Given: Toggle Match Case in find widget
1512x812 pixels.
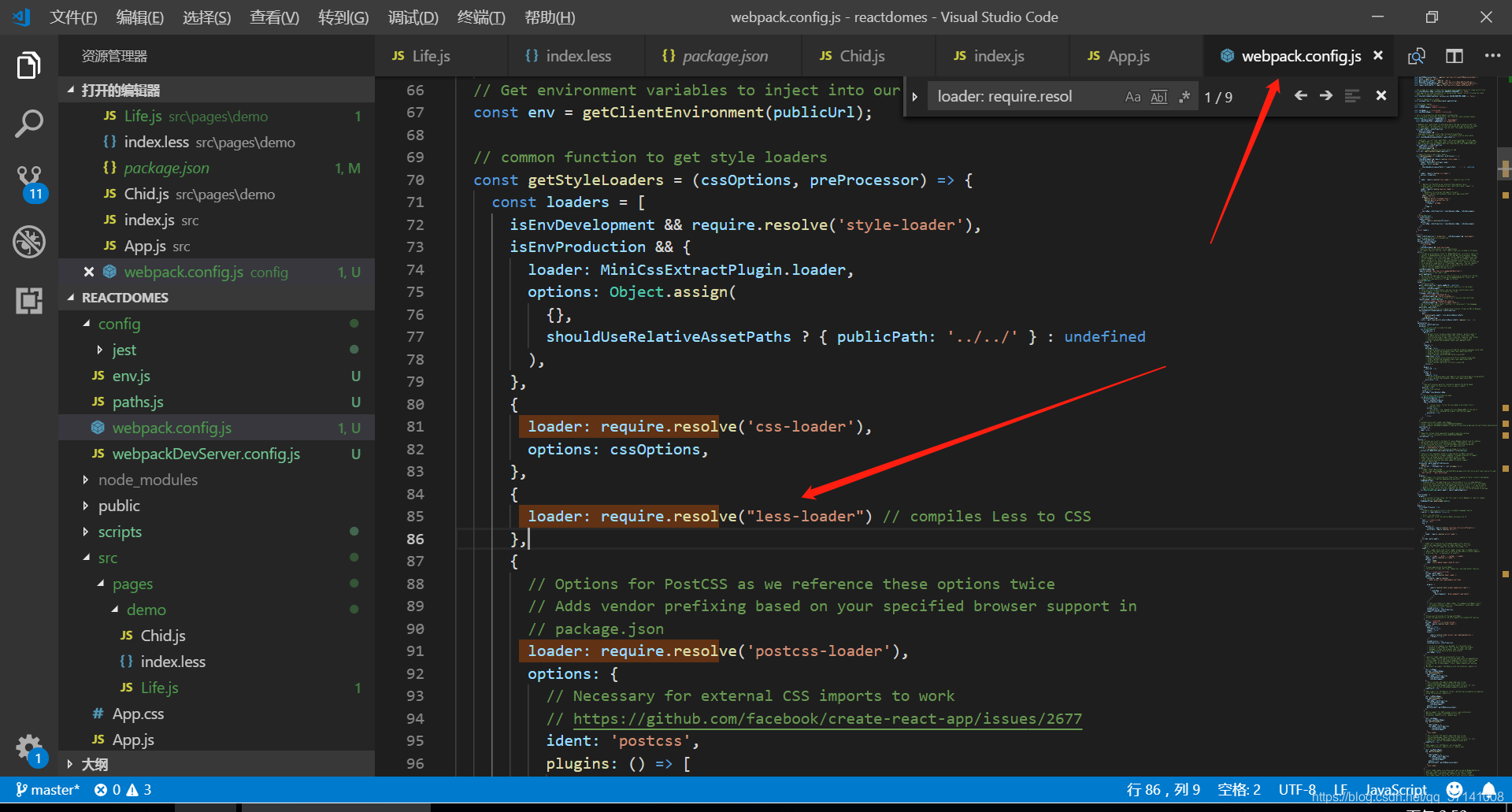Looking at the screenshot, I should click(1132, 96).
